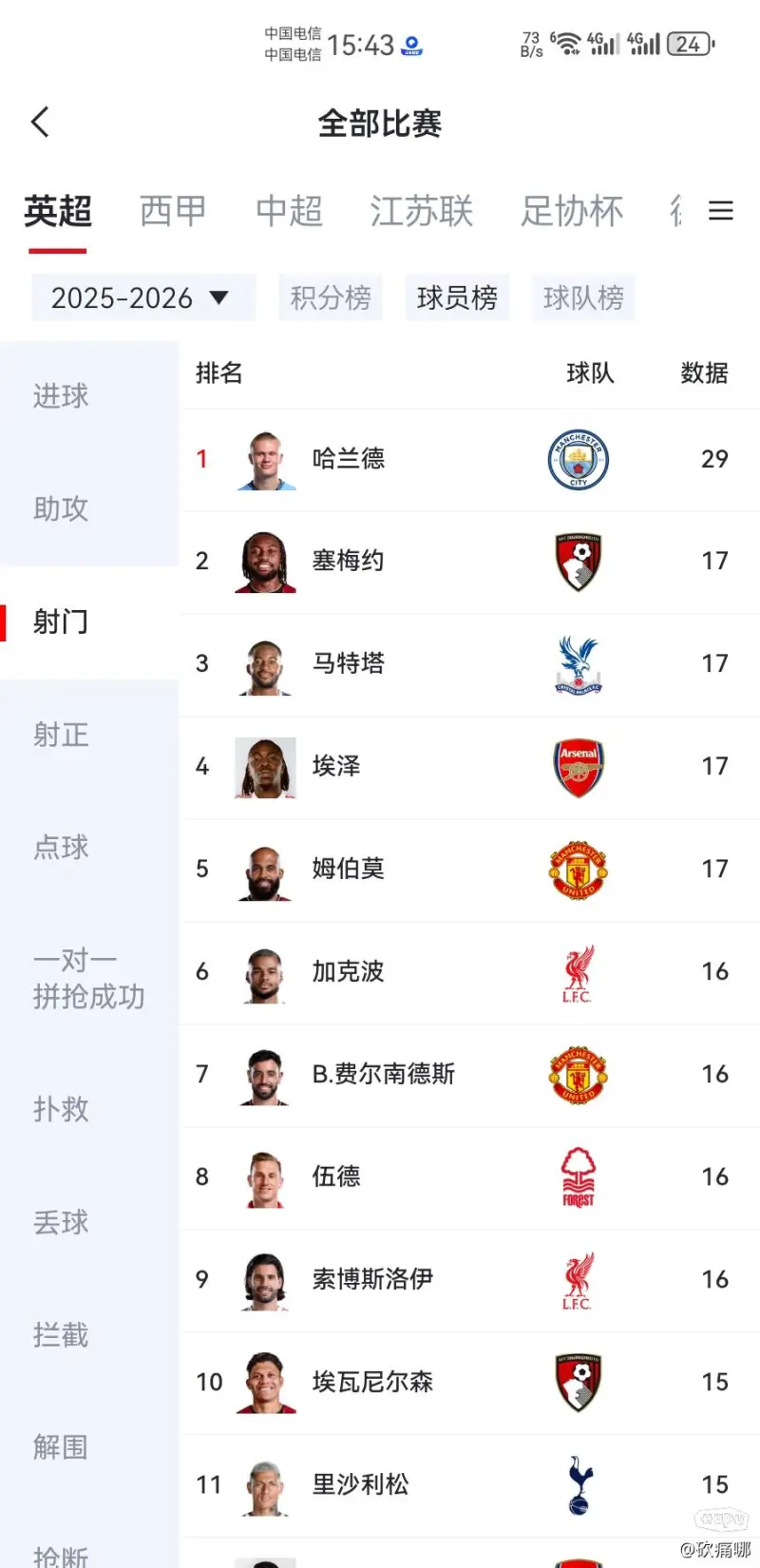Screen dimensions: 760x1568
Task: Tap the Bournemouth crest beside 塞梅约
Action: [x=578, y=562]
